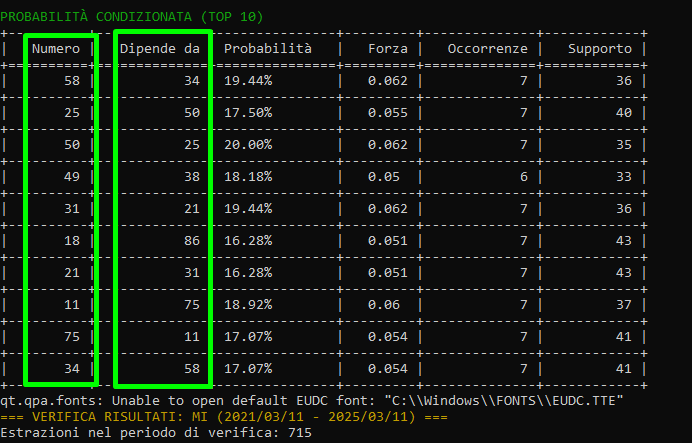
Task: Select the "Occorrenze" column header
Action: pos(488,49)
